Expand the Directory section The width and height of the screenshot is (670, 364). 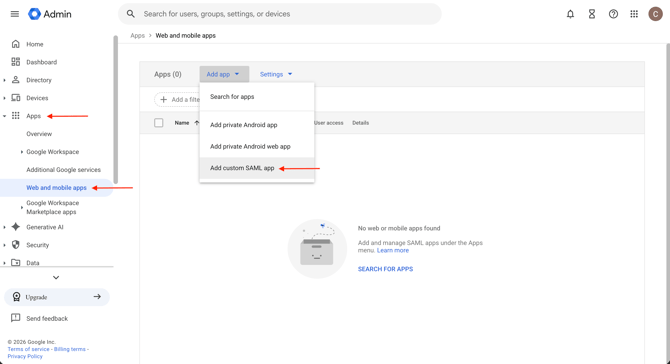tap(4, 80)
